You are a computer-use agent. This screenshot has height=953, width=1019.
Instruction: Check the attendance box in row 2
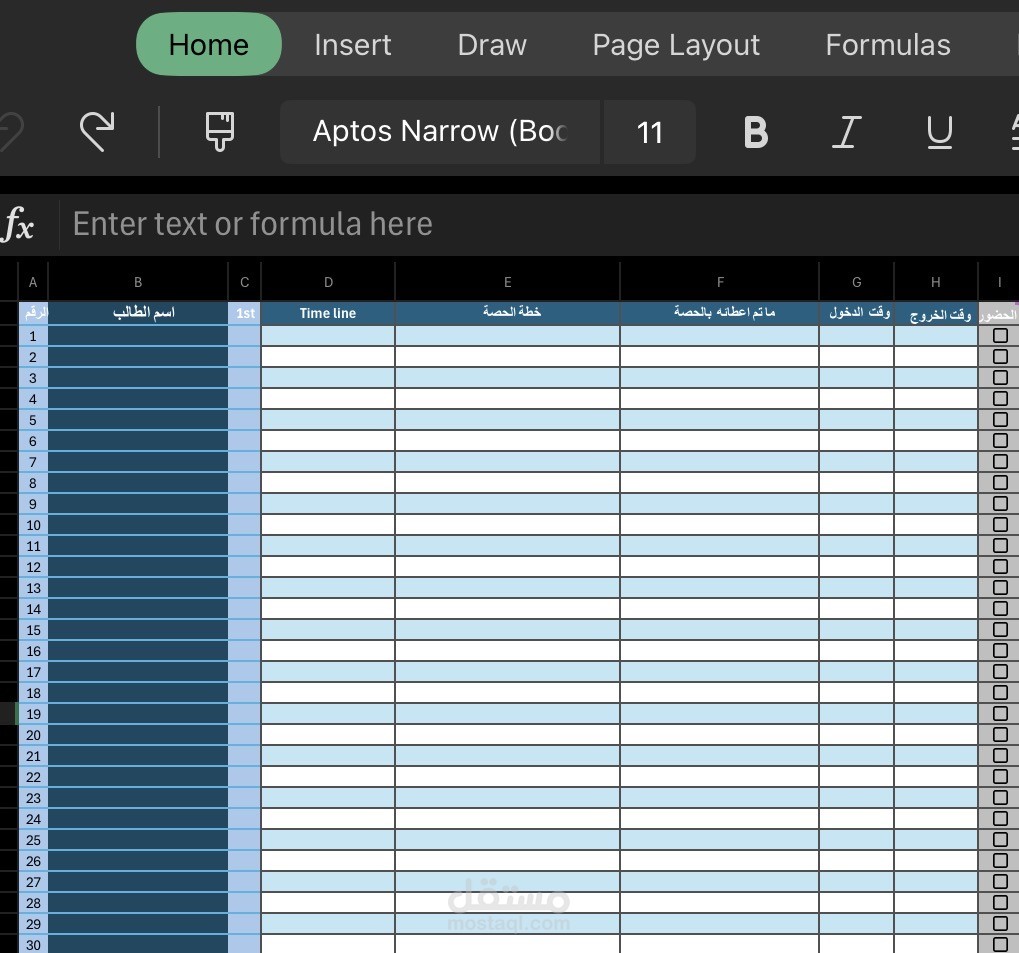(1000, 356)
